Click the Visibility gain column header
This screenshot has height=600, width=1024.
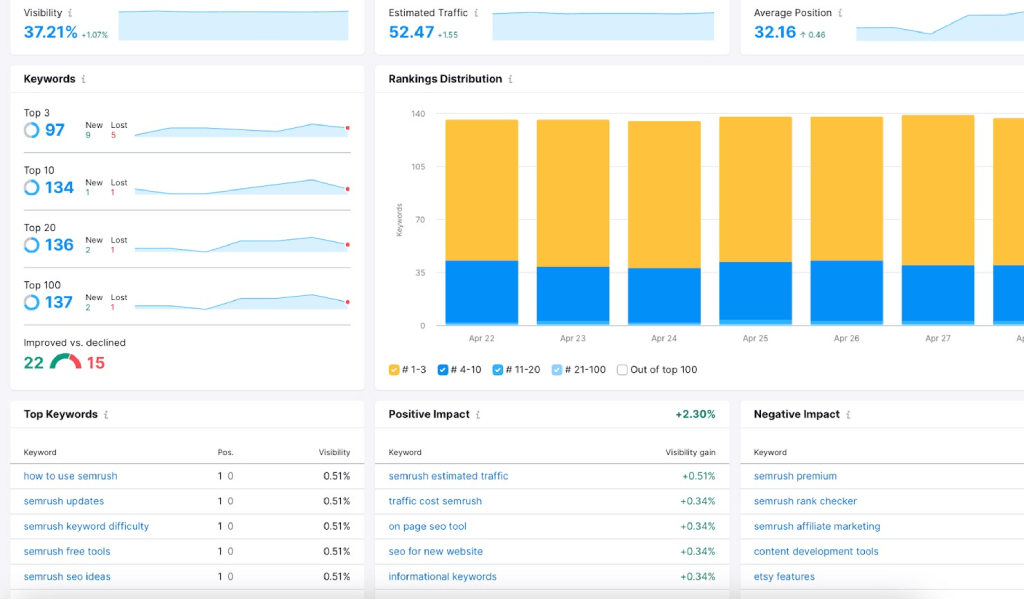coord(690,452)
